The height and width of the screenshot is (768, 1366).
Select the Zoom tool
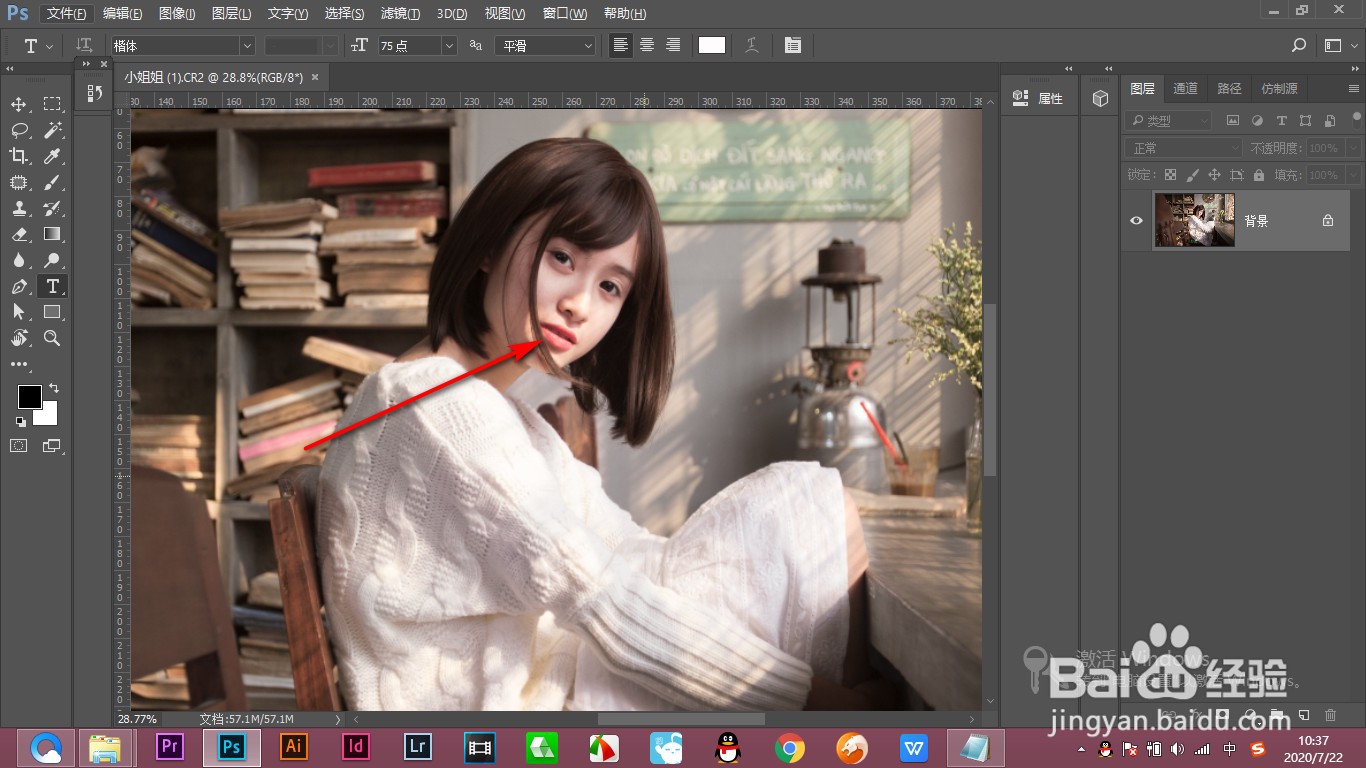pos(52,338)
